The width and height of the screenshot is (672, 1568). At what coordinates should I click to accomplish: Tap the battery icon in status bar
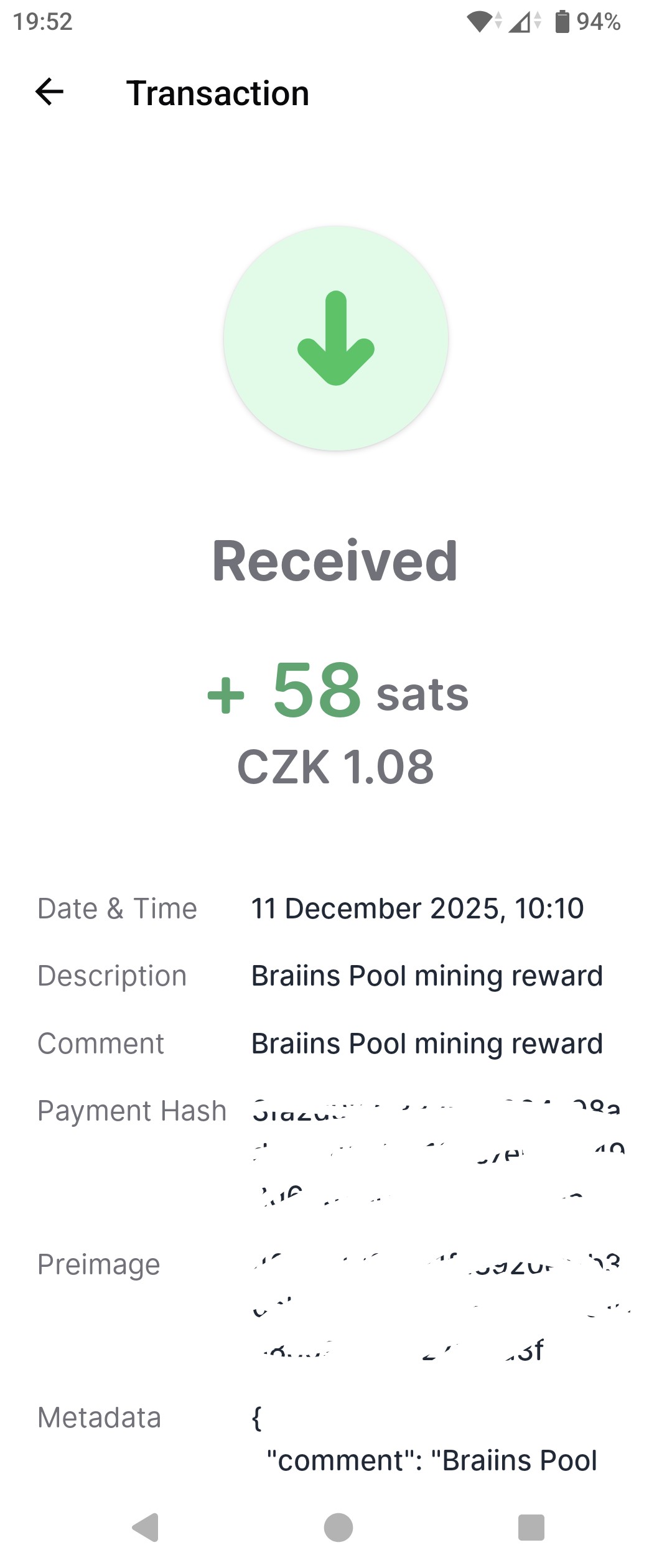[562, 22]
